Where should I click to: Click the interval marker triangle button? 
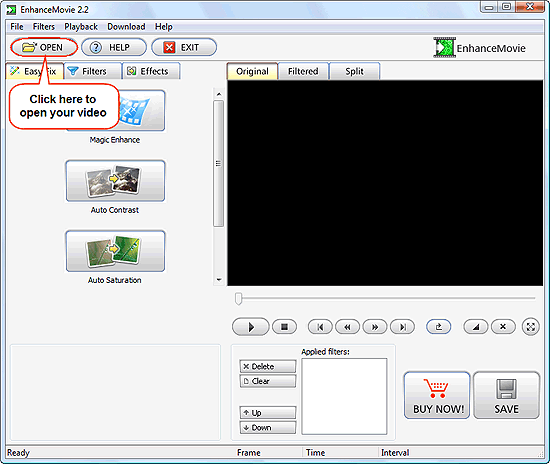476,327
